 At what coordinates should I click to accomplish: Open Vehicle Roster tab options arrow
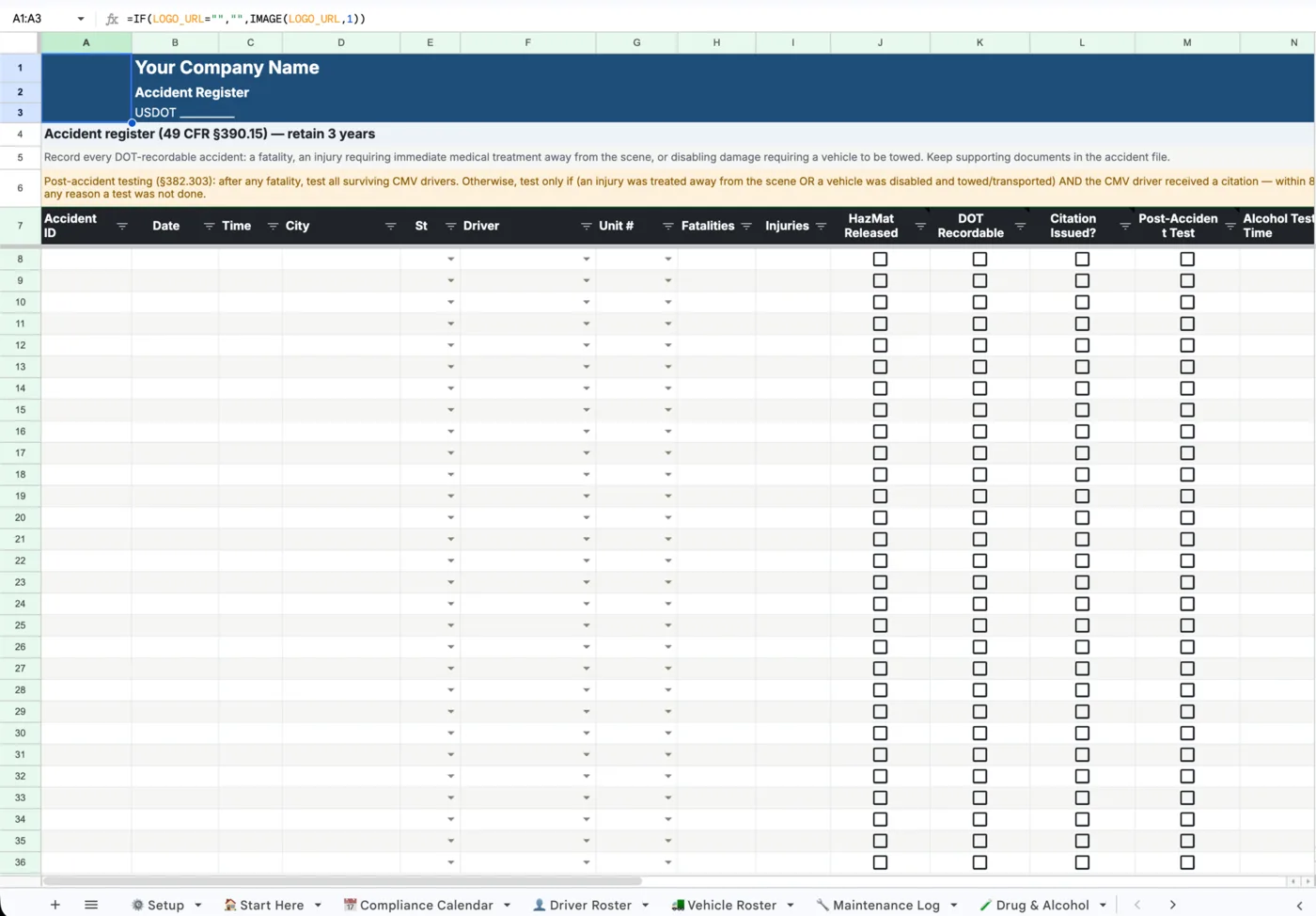tap(791, 905)
